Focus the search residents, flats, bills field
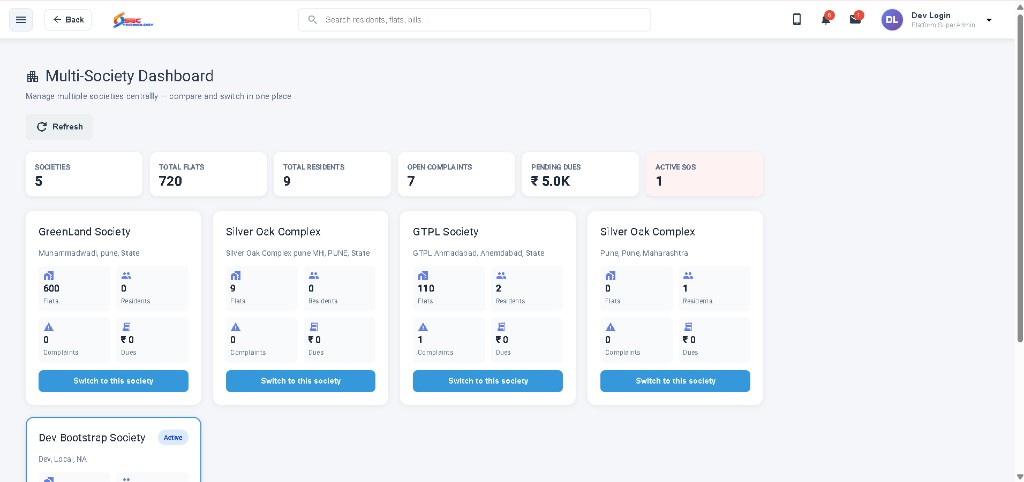 [474, 20]
